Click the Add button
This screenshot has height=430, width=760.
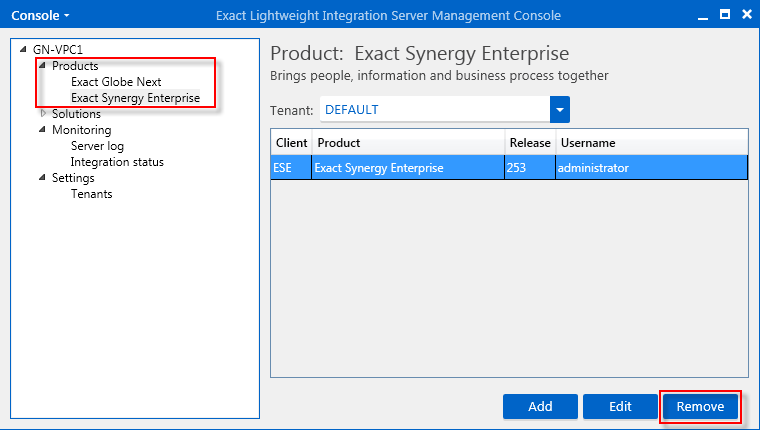click(x=540, y=406)
